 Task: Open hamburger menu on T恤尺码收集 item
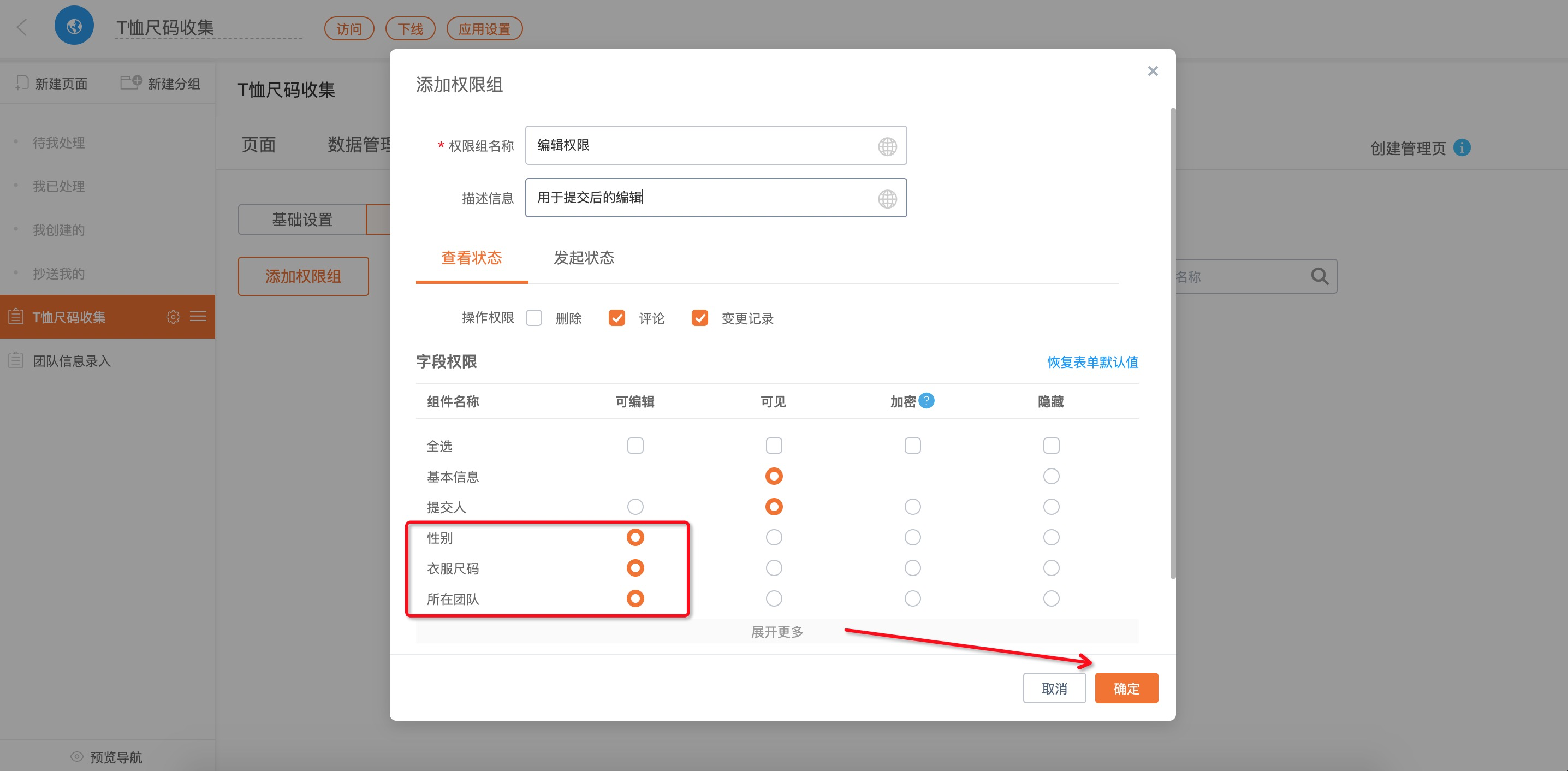tap(198, 317)
